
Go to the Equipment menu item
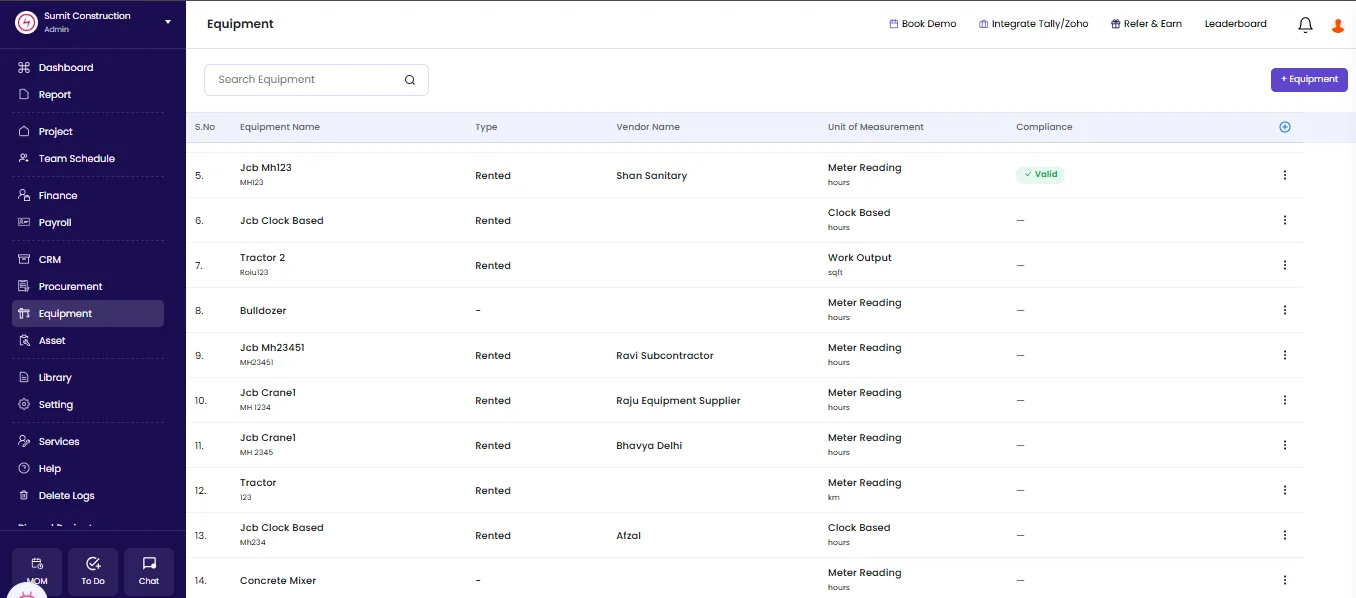[88, 314]
